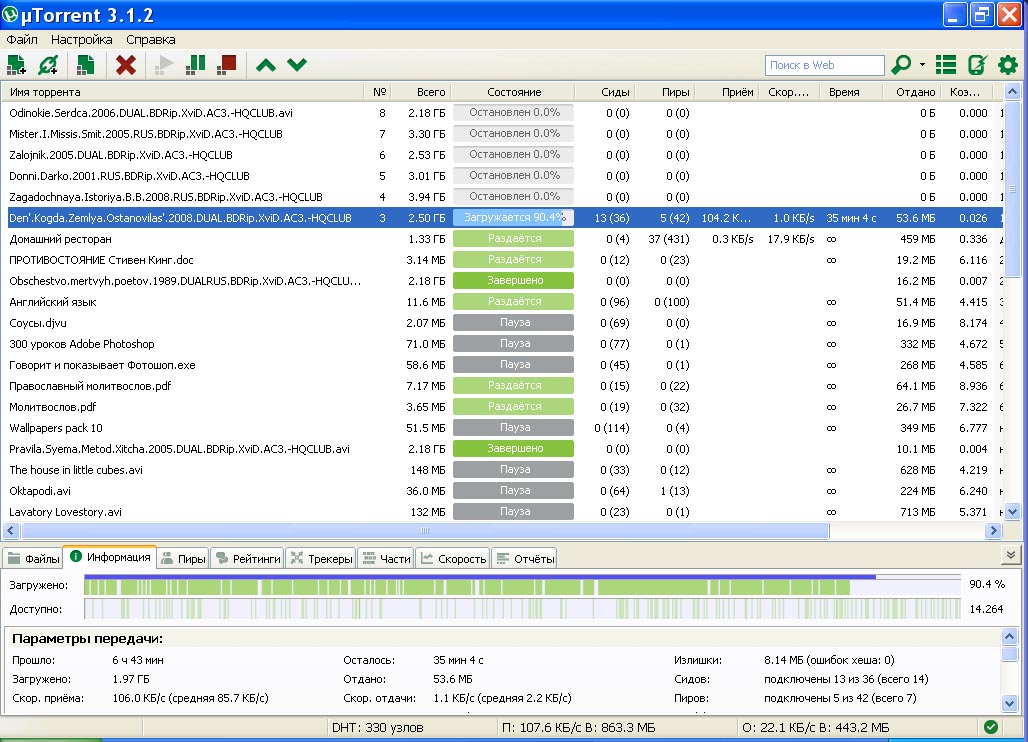Sort by the Отдано column header
Screen dimensions: 1028x742
pos(911,92)
